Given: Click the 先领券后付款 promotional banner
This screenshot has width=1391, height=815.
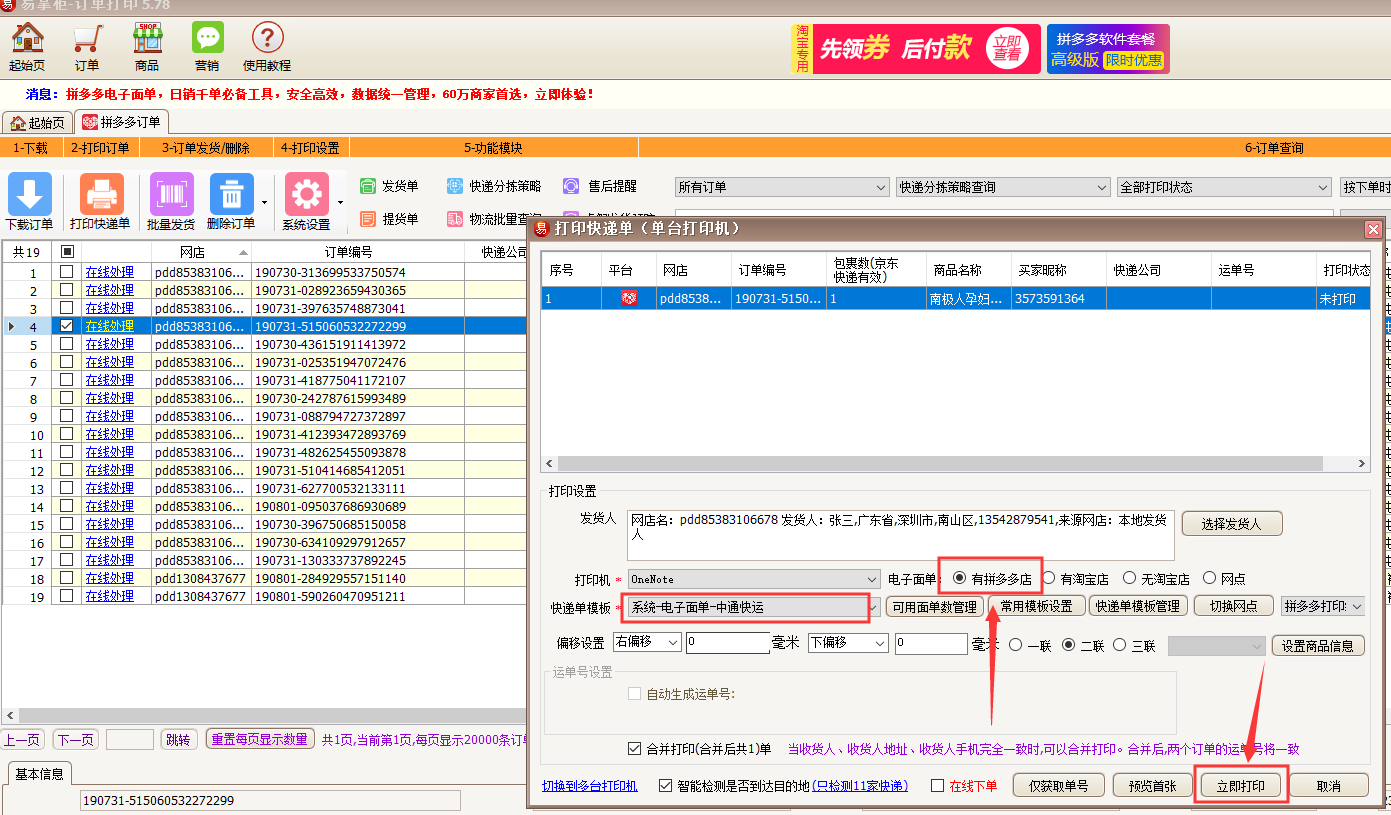Looking at the screenshot, I should click(x=915, y=49).
